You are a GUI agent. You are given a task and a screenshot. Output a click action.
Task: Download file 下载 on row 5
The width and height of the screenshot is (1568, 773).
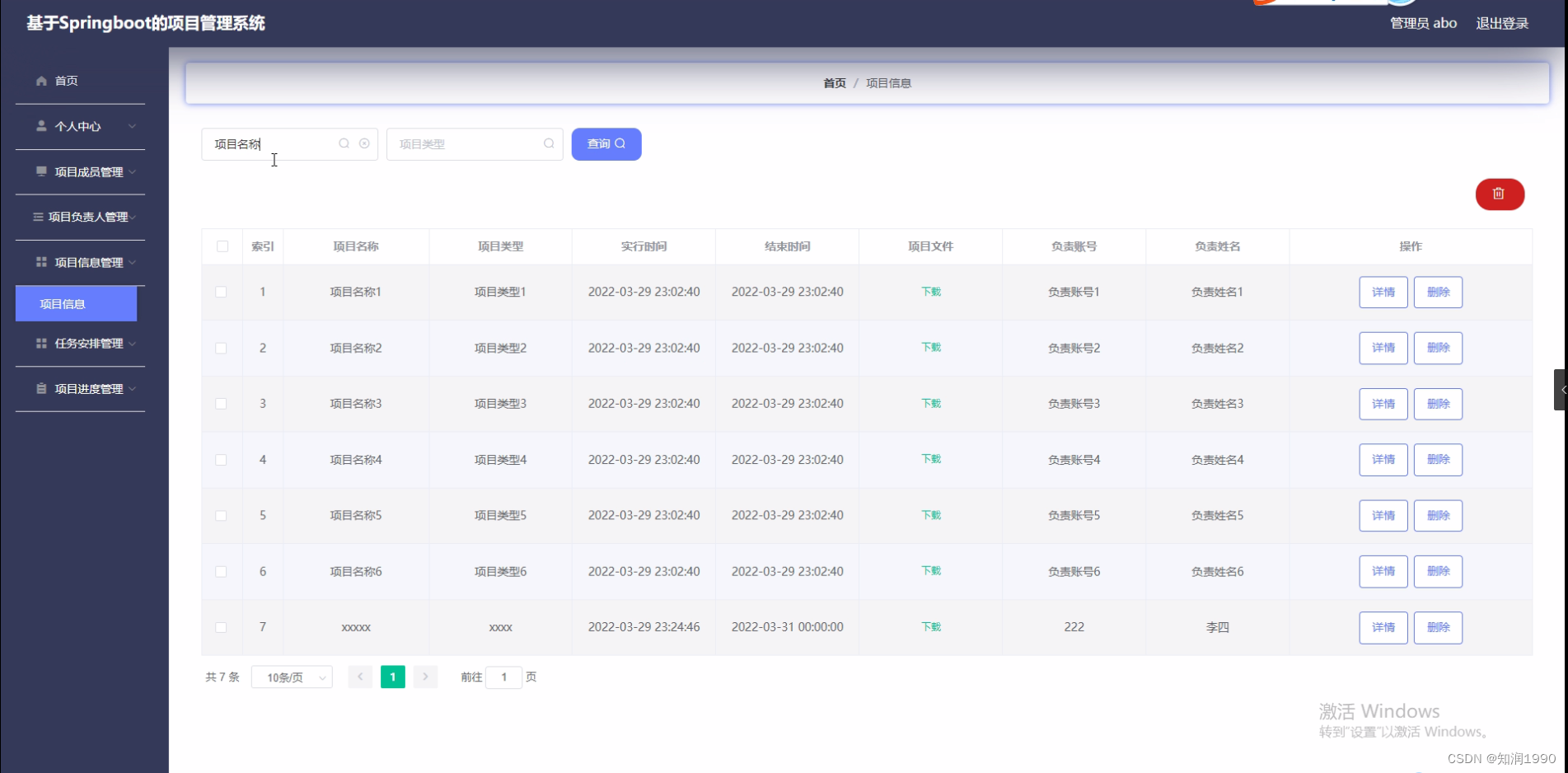930,514
